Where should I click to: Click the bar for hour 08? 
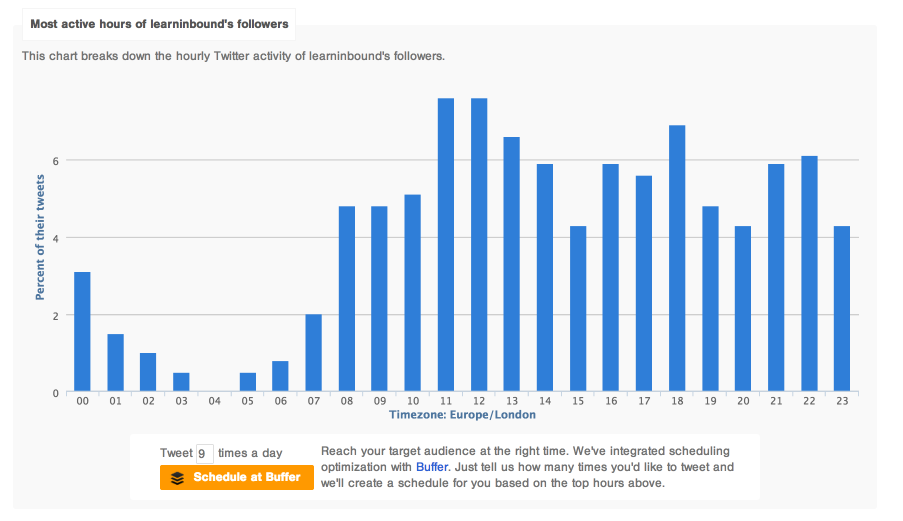pos(347,299)
